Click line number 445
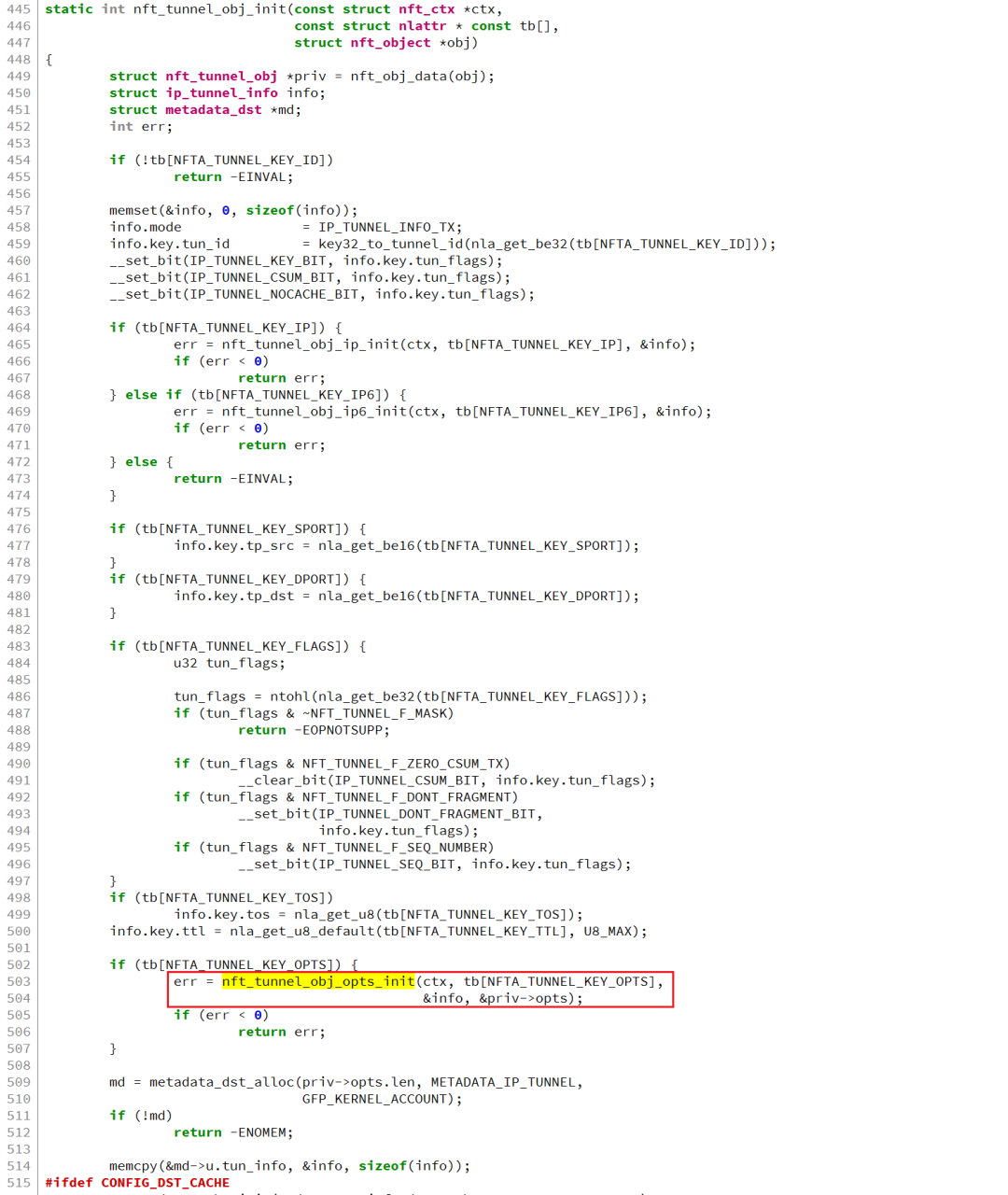The image size is (1008, 1195). 19,8
